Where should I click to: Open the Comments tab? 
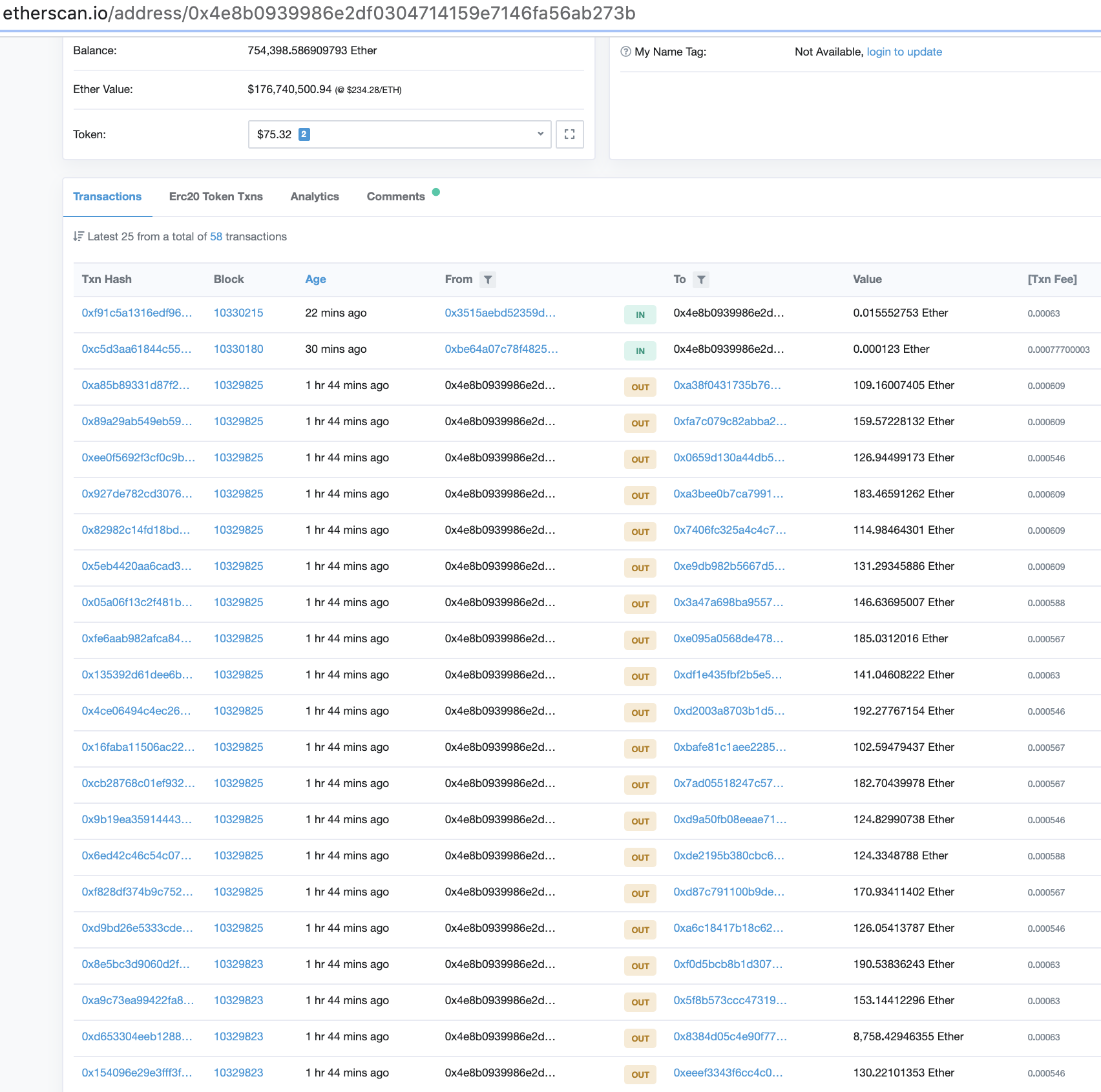pos(396,196)
